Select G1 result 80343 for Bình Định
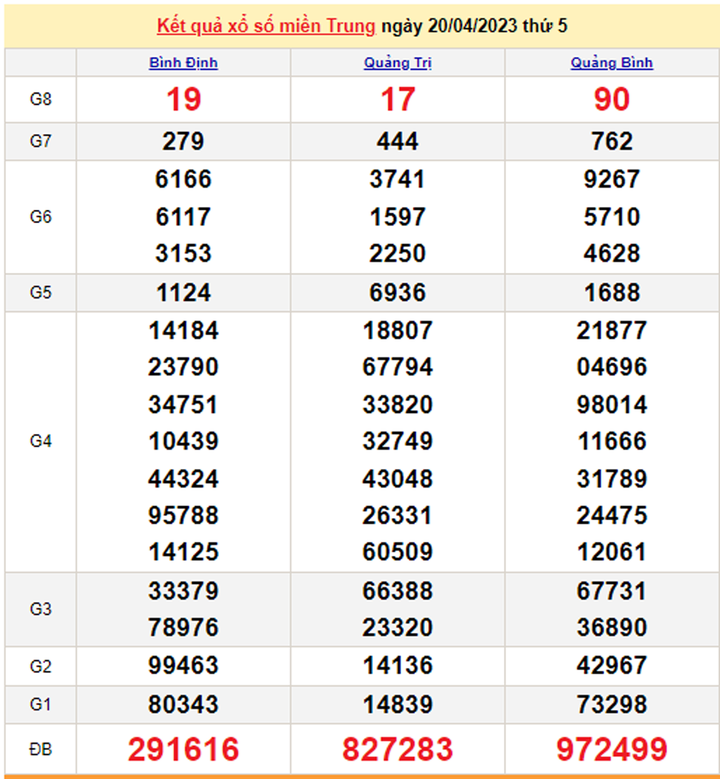This screenshot has height=779, width=720. 183,704
